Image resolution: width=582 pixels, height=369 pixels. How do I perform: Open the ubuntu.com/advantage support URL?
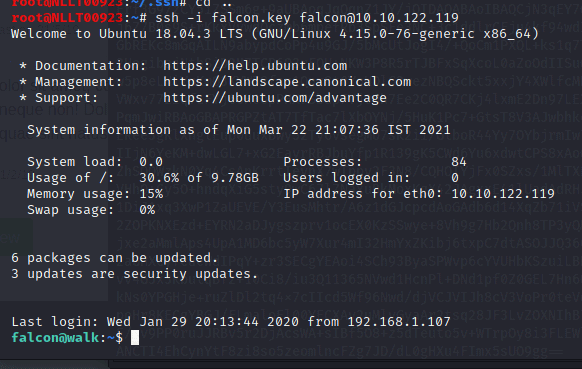click(275, 98)
